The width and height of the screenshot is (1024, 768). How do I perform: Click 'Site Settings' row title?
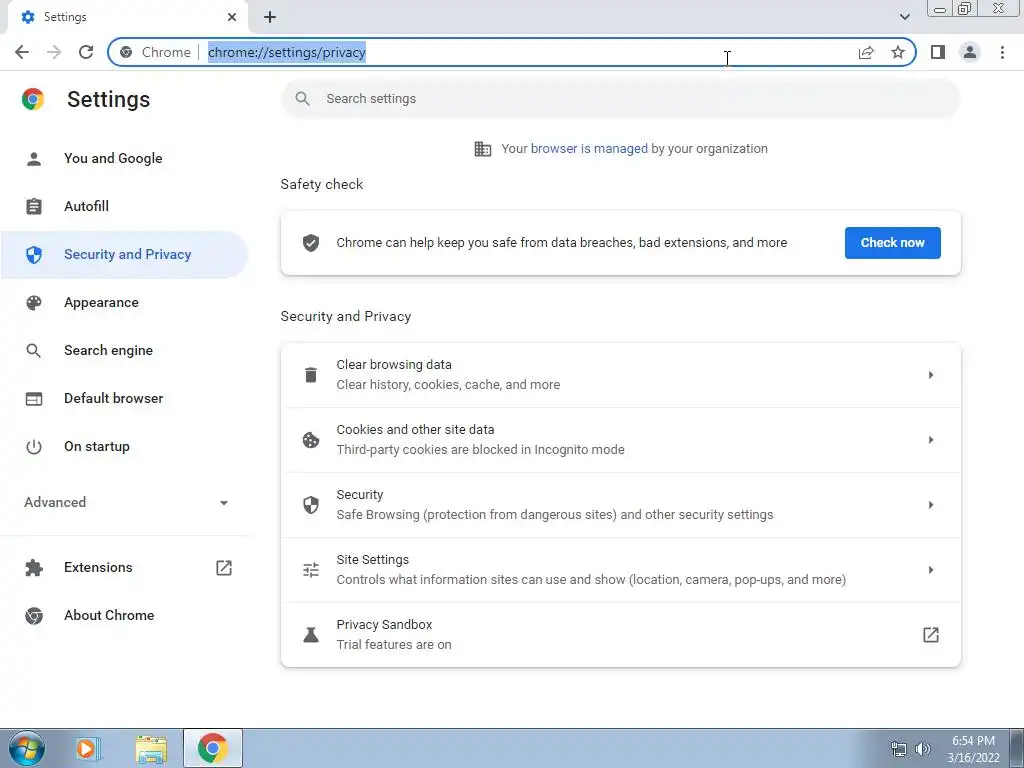[372, 560]
